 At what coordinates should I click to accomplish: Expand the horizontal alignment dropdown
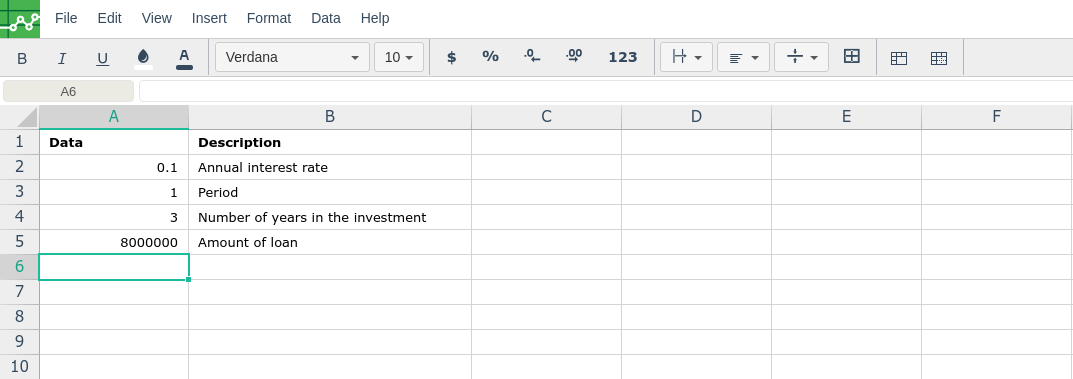point(743,57)
